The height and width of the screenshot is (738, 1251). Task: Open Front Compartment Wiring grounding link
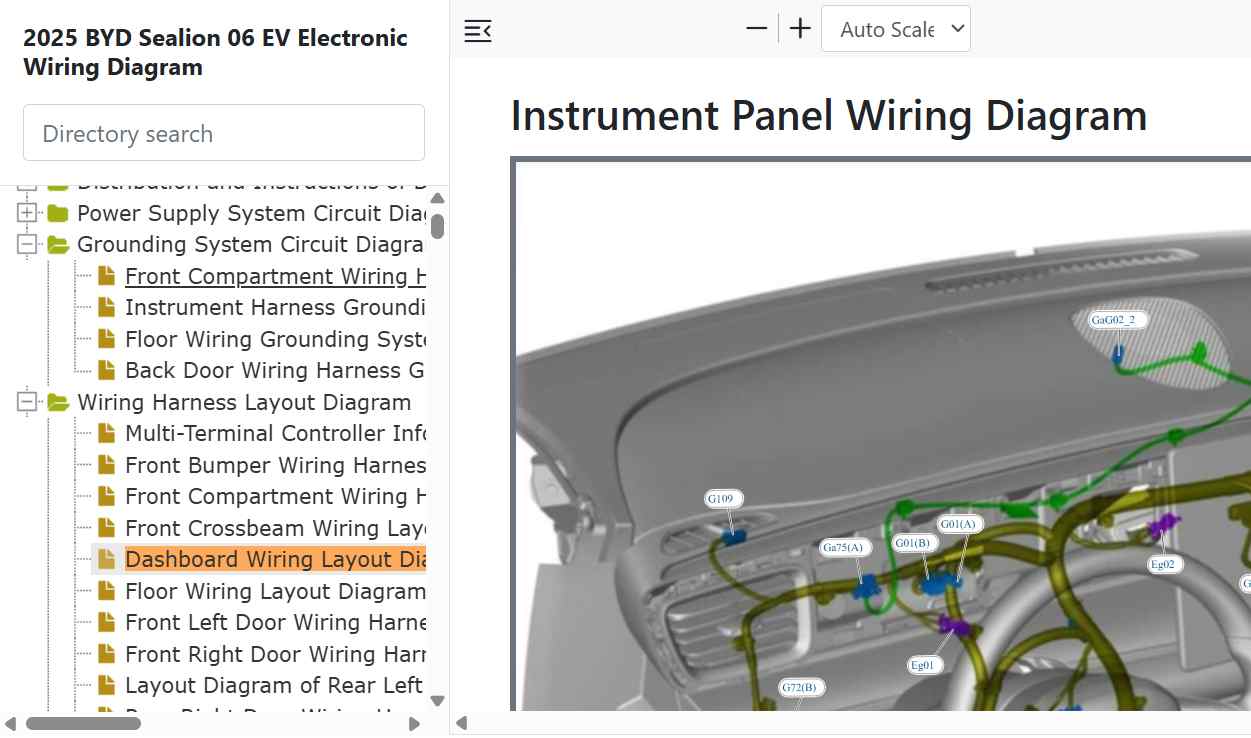coord(275,276)
